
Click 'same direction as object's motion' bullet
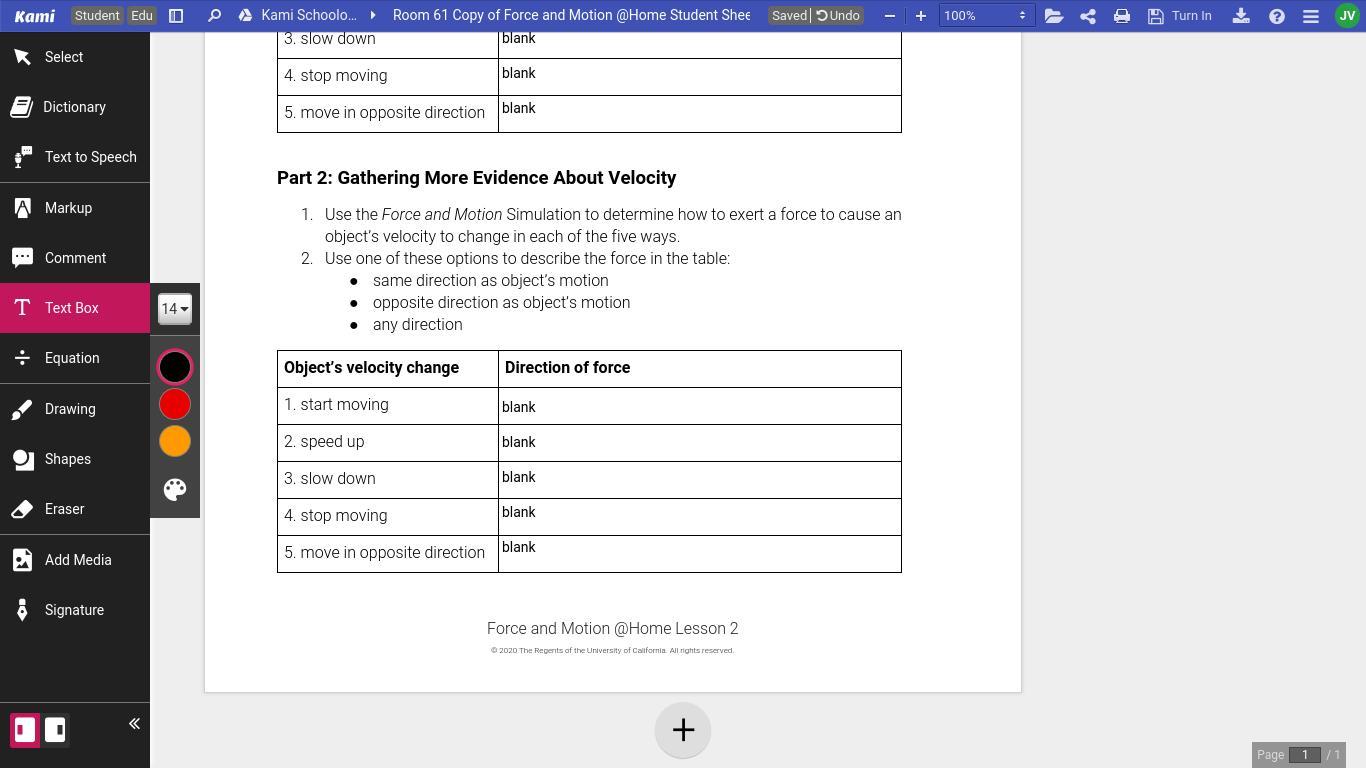[491, 281]
